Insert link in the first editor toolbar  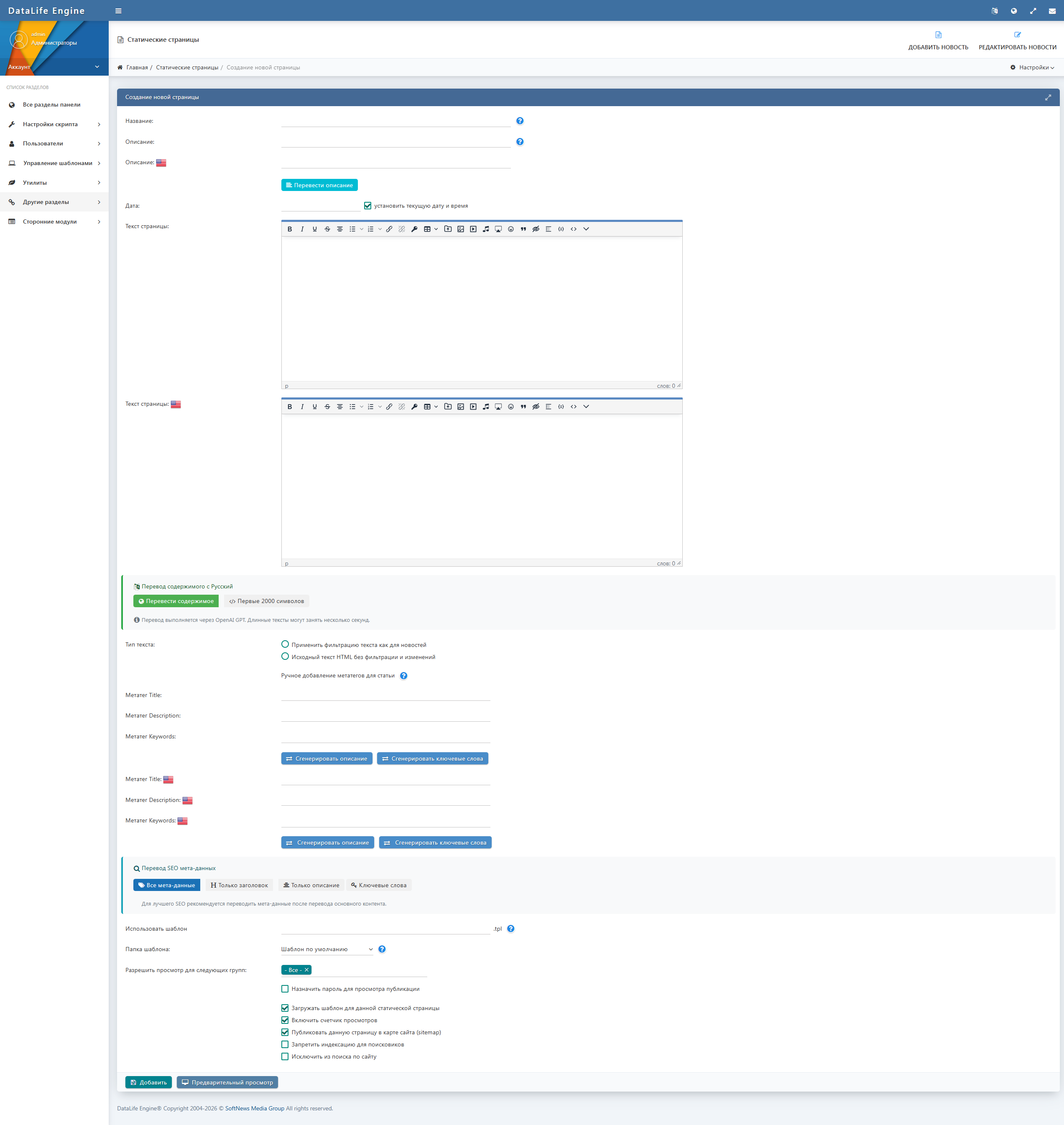click(x=389, y=229)
